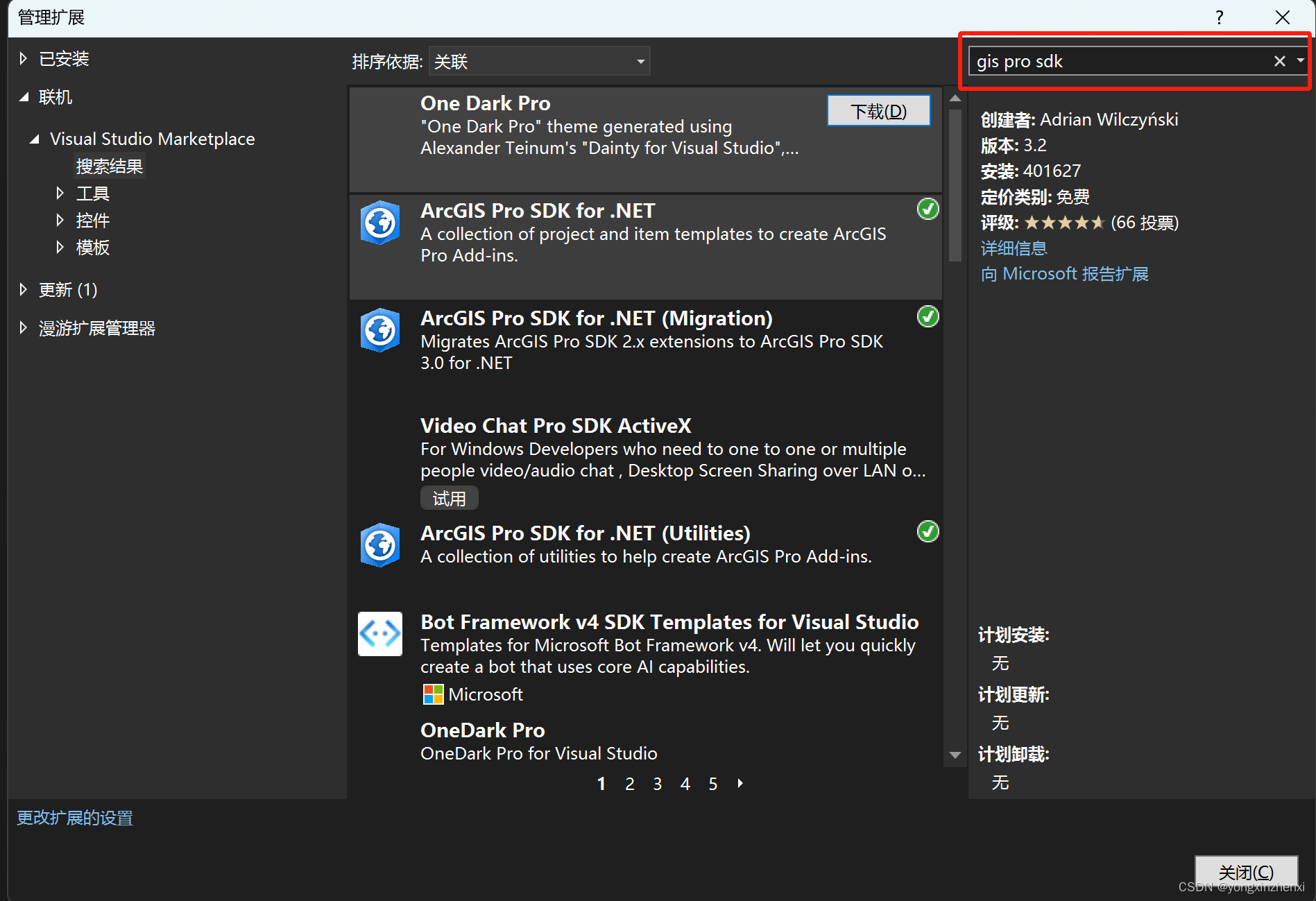Viewport: 1316px width, 901px height.
Task: Click the next page arrow
Action: click(740, 783)
